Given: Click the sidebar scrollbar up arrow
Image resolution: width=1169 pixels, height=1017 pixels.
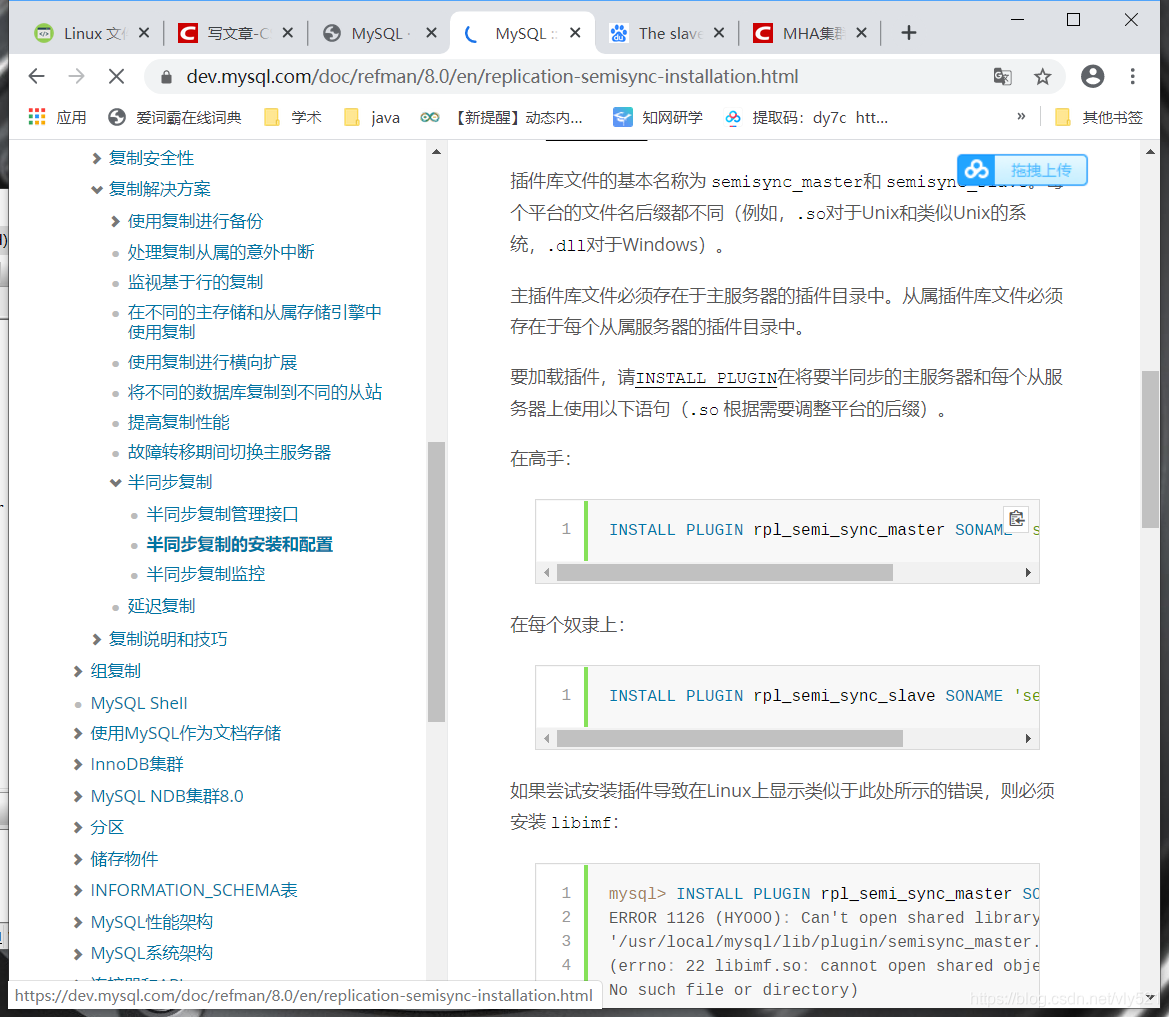Looking at the screenshot, I should 437,152.
